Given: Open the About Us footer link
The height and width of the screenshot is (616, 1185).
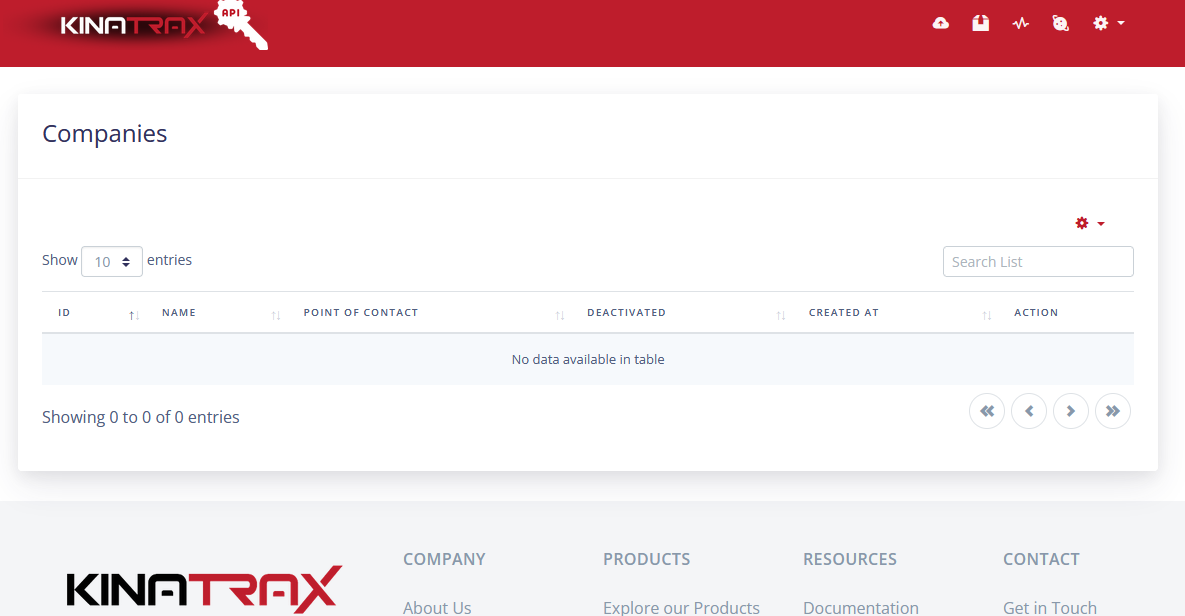Looking at the screenshot, I should click(x=437, y=607).
